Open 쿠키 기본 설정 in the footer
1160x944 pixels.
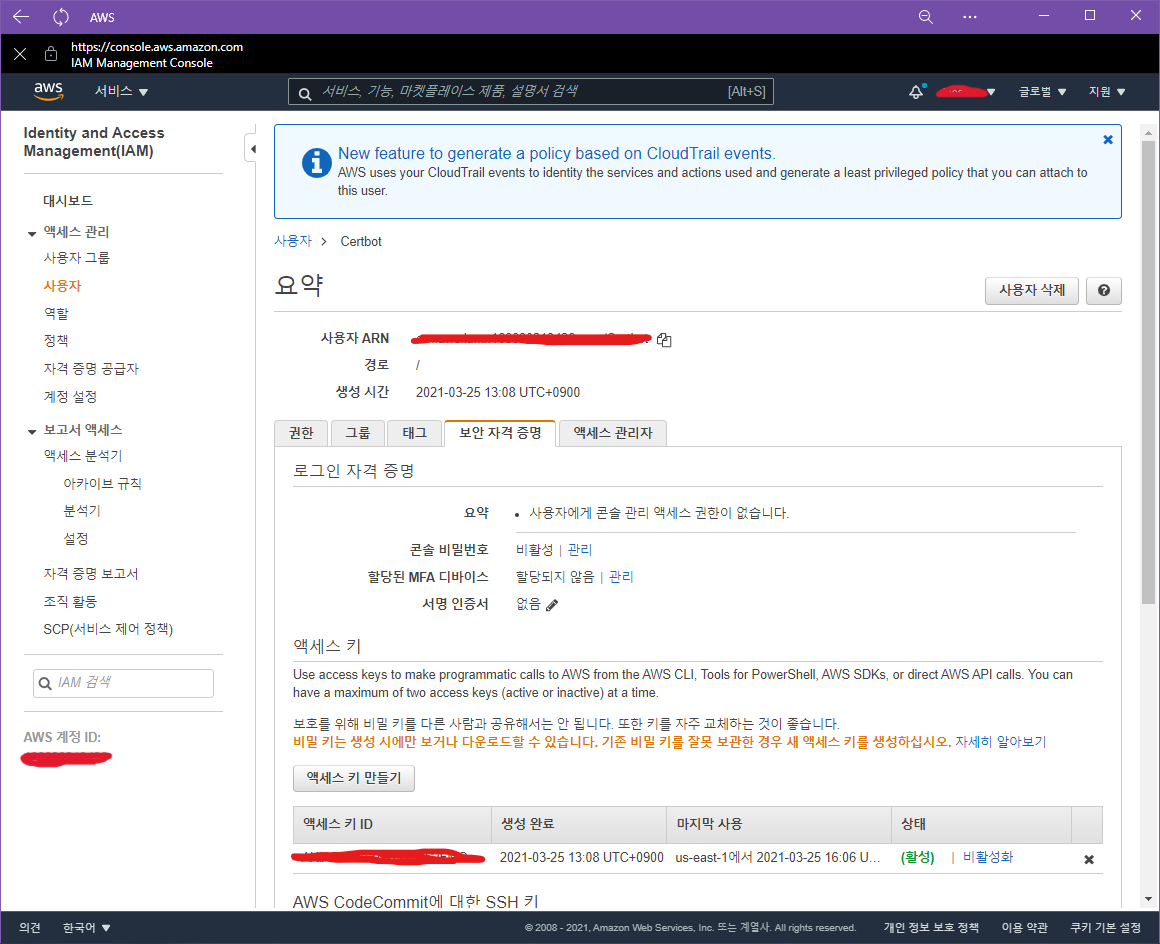tap(1105, 928)
